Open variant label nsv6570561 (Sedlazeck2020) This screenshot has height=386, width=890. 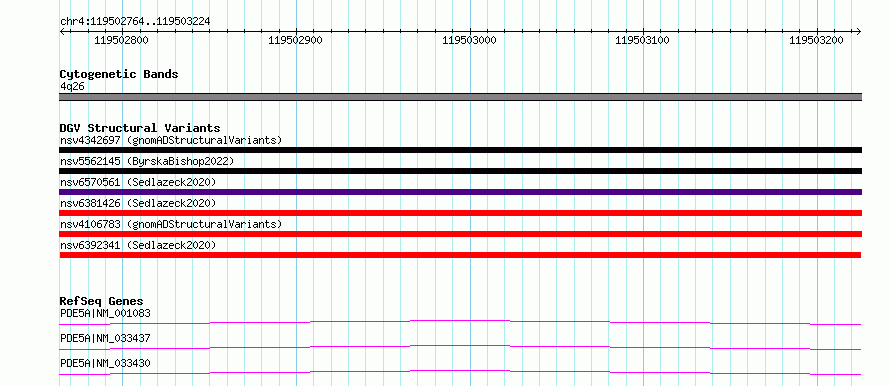(x=138, y=182)
